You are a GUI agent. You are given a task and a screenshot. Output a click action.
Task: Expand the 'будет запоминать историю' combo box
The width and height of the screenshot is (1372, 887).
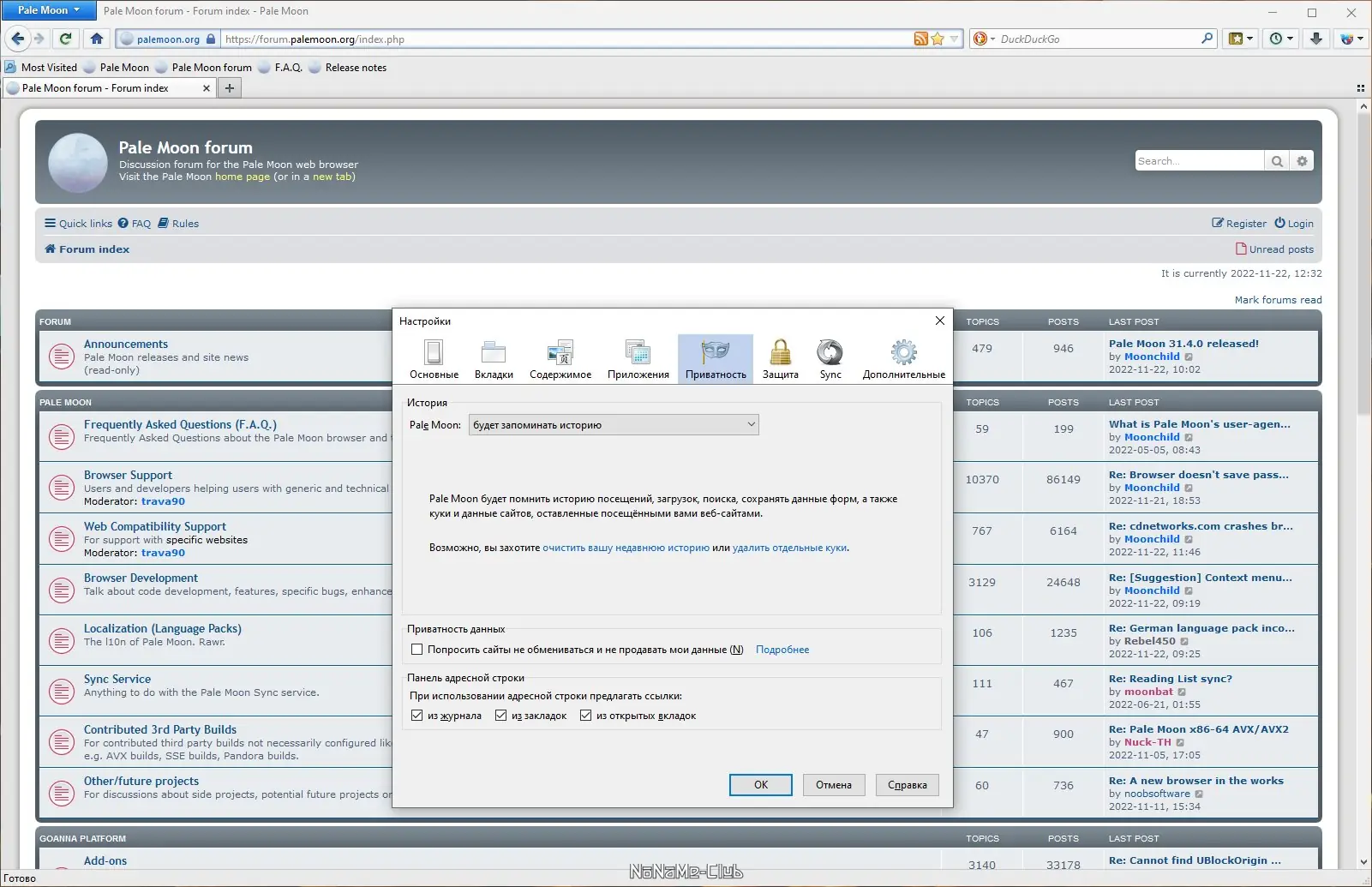[x=614, y=425]
